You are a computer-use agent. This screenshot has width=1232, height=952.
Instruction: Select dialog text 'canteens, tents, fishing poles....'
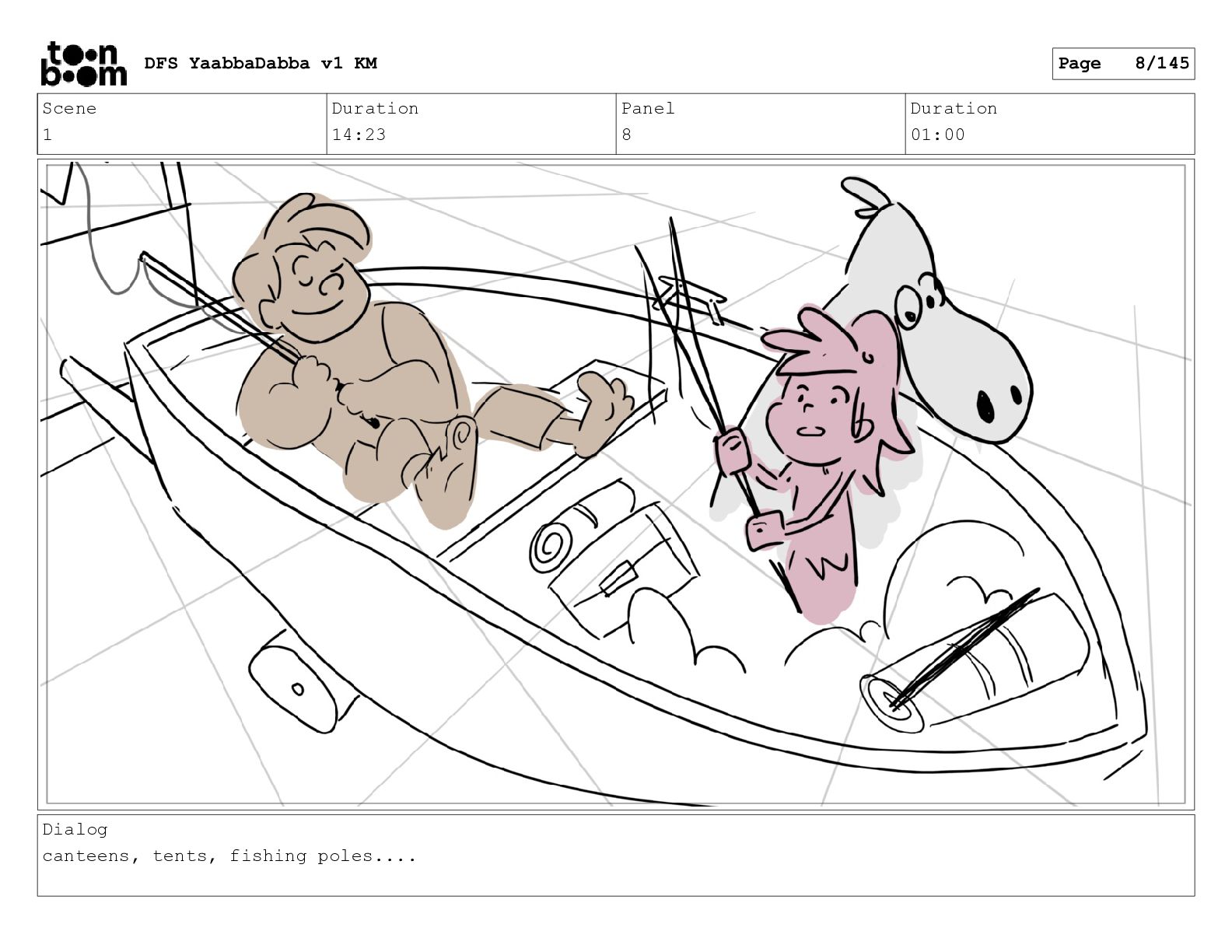point(229,856)
